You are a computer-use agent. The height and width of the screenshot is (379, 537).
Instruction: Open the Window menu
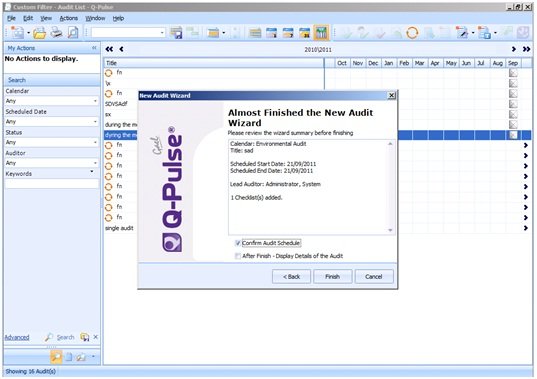point(95,18)
